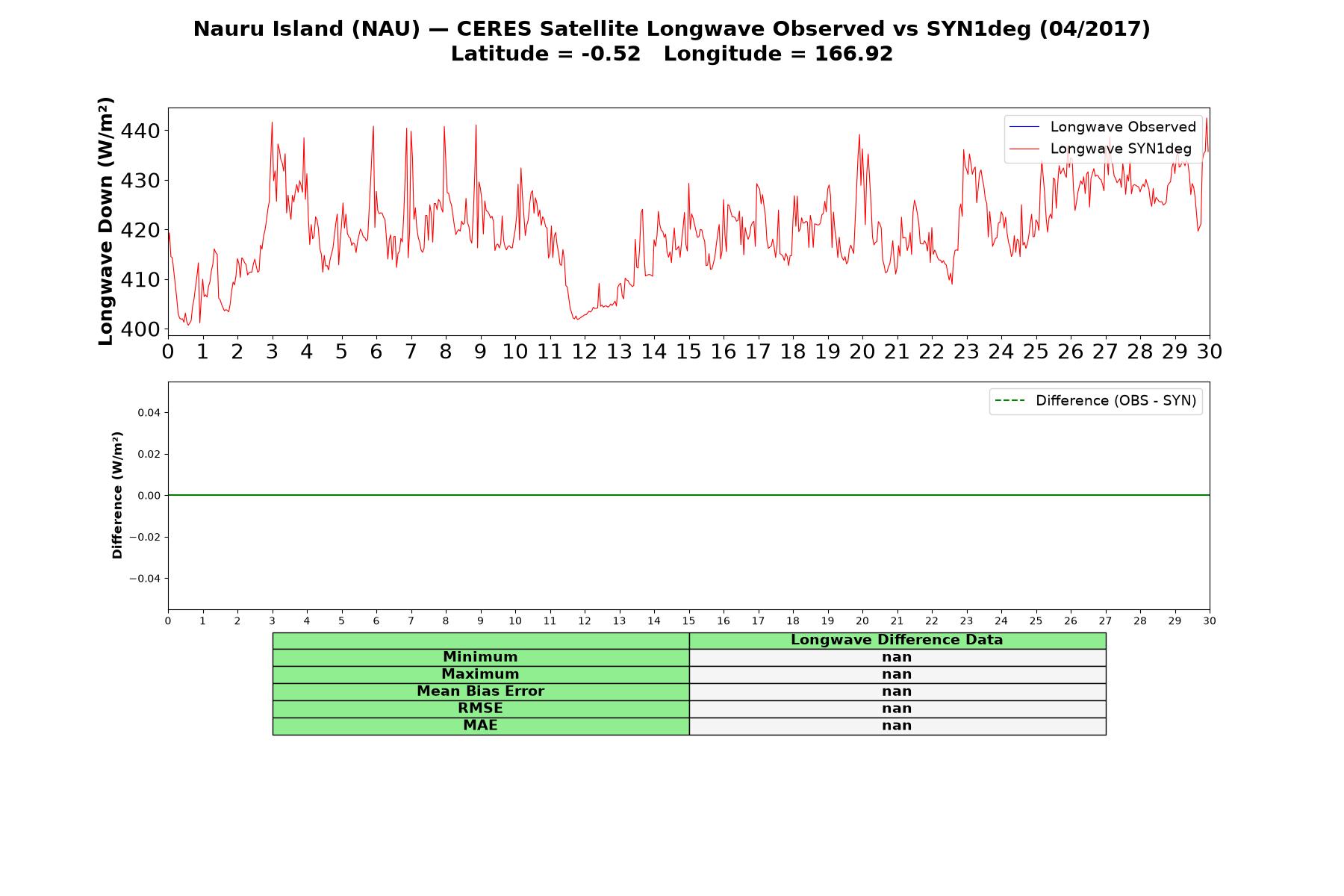This screenshot has width=1344, height=896.
Task: Click the 0.00 tick on difference chart
Action: tap(148, 496)
